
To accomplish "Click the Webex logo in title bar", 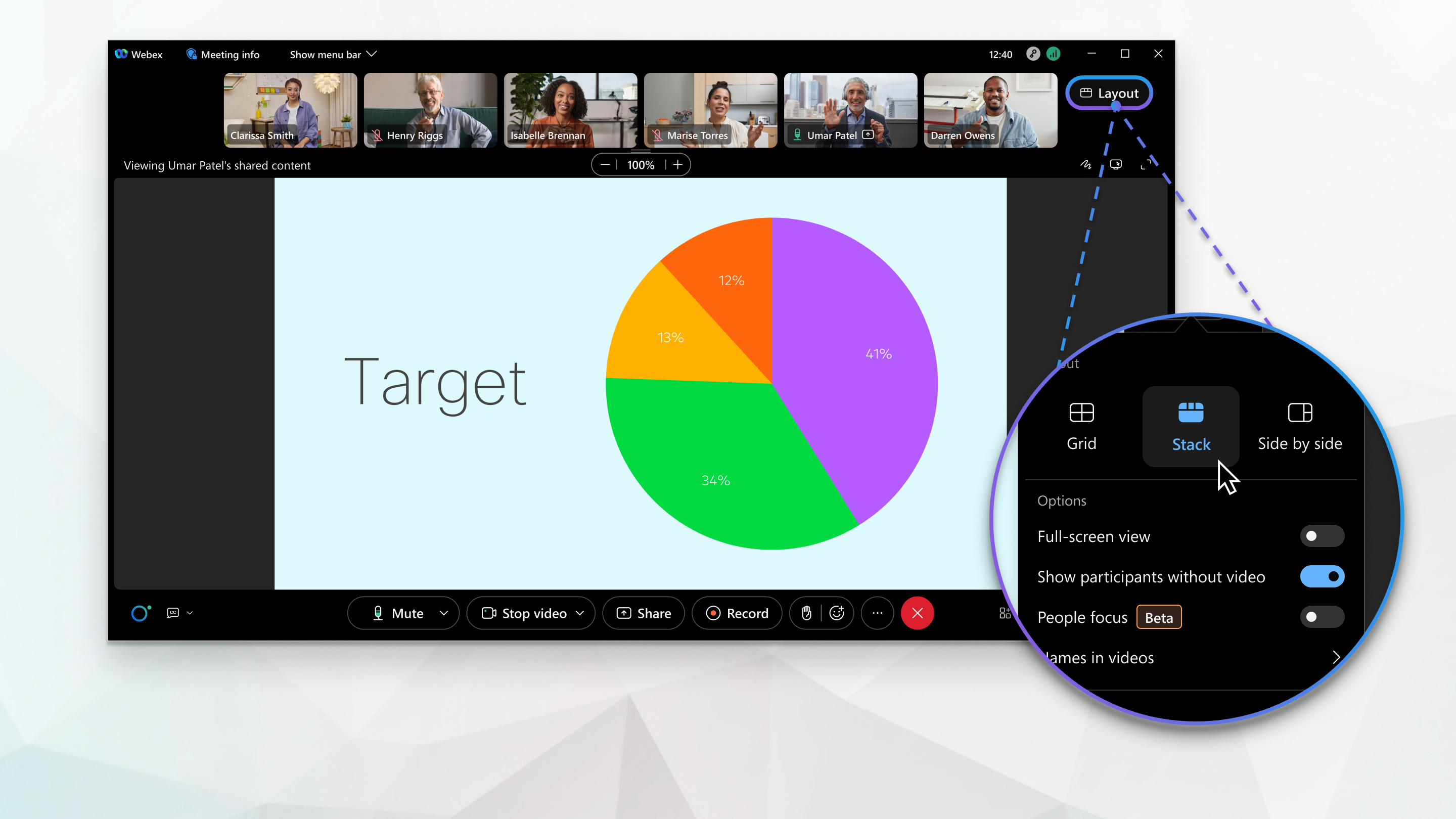I will [x=119, y=54].
